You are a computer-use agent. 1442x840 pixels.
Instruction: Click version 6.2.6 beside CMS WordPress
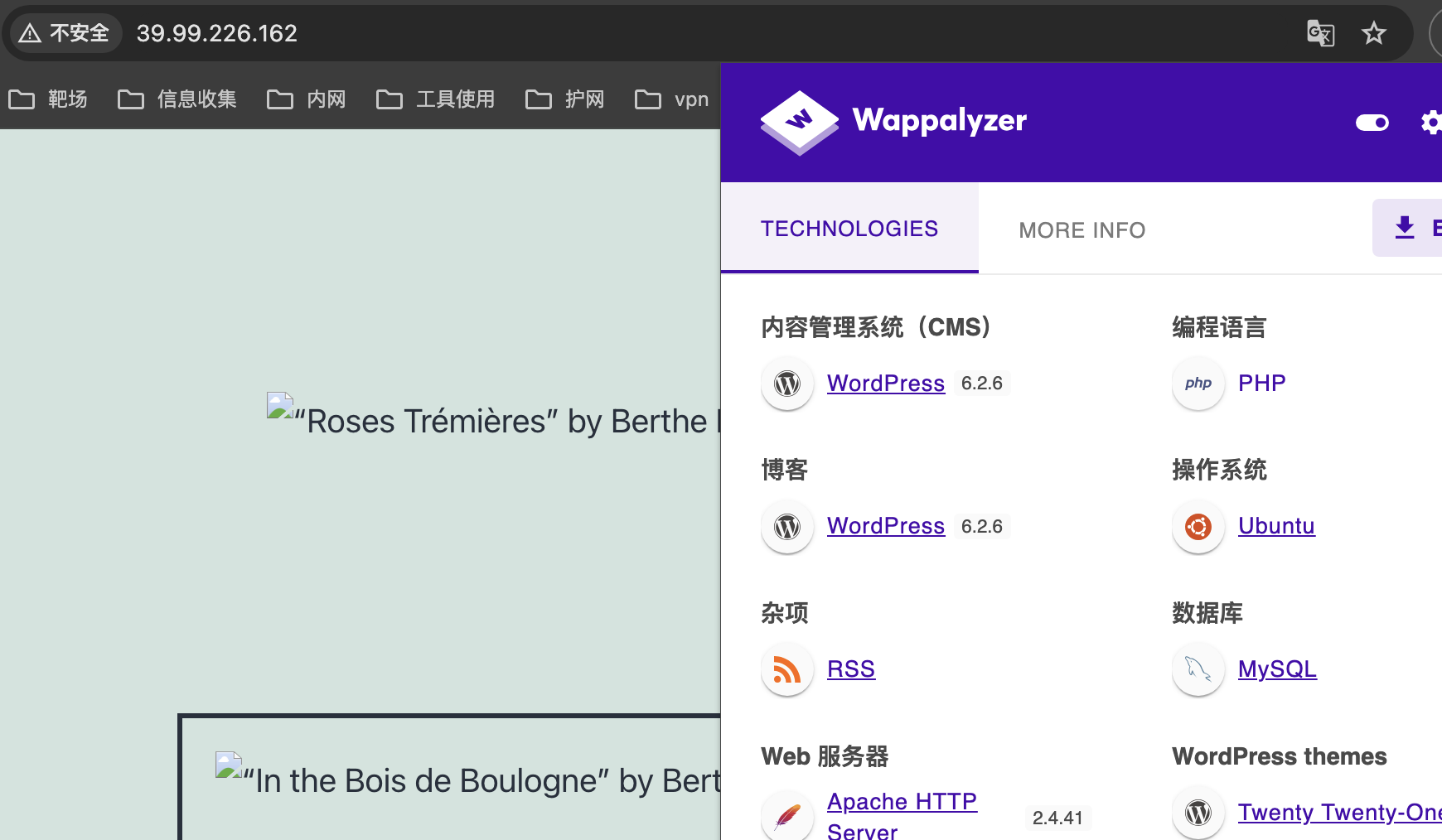click(x=981, y=383)
